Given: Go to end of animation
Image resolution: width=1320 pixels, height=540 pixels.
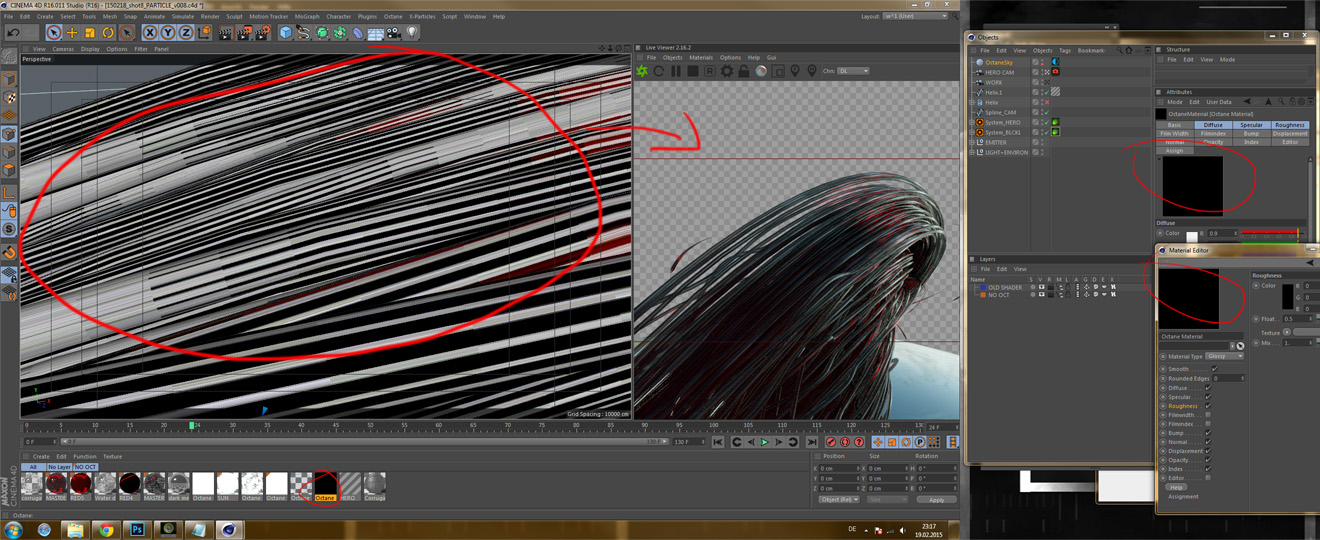Looking at the screenshot, I should point(812,442).
